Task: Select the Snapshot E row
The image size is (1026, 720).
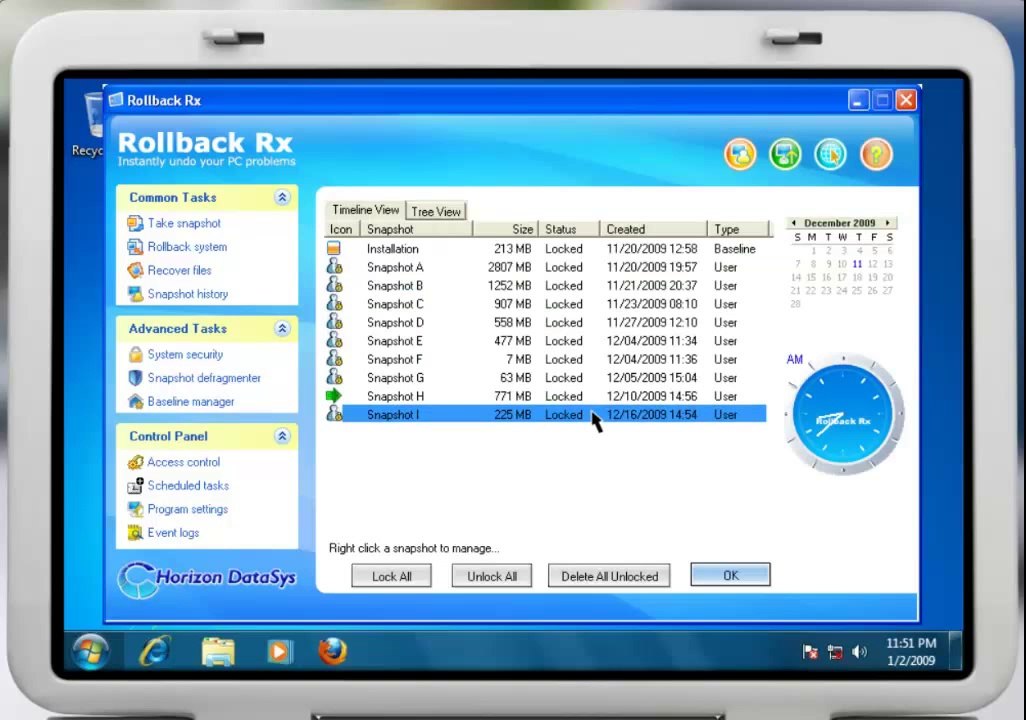Action: [546, 340]
